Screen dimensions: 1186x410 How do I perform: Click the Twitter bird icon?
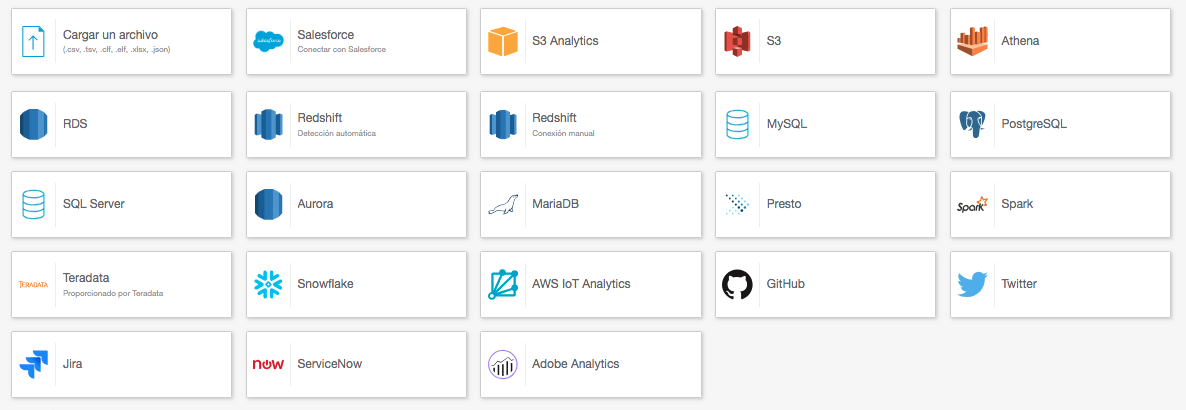pos(972,284)
